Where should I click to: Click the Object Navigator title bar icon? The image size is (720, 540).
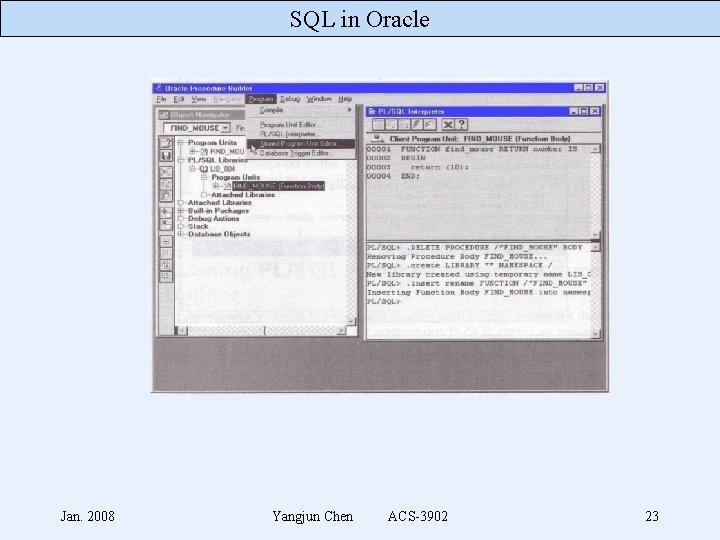pyautogui.click(x=163, y=115)
